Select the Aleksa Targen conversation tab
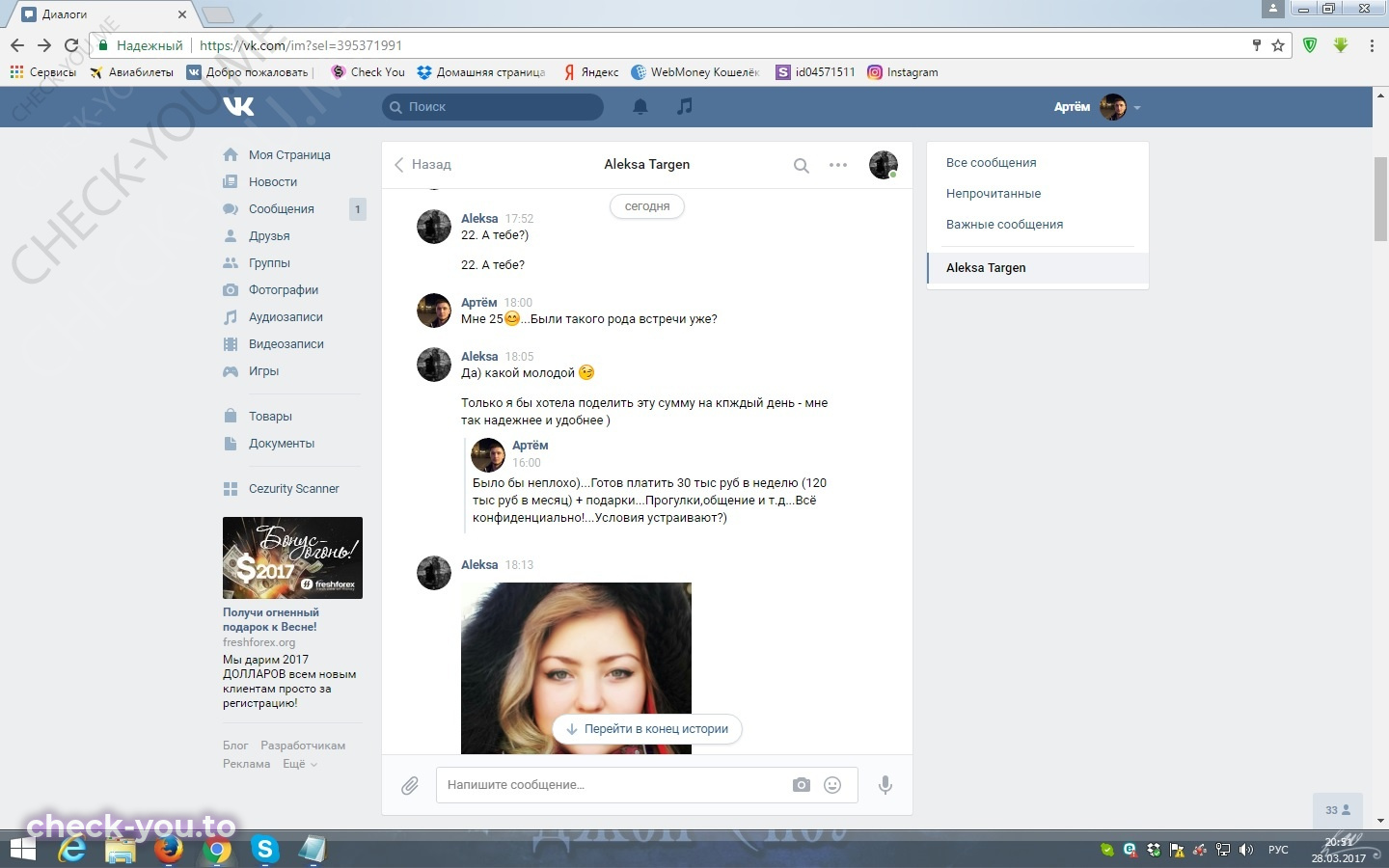 click(1038, 268)
